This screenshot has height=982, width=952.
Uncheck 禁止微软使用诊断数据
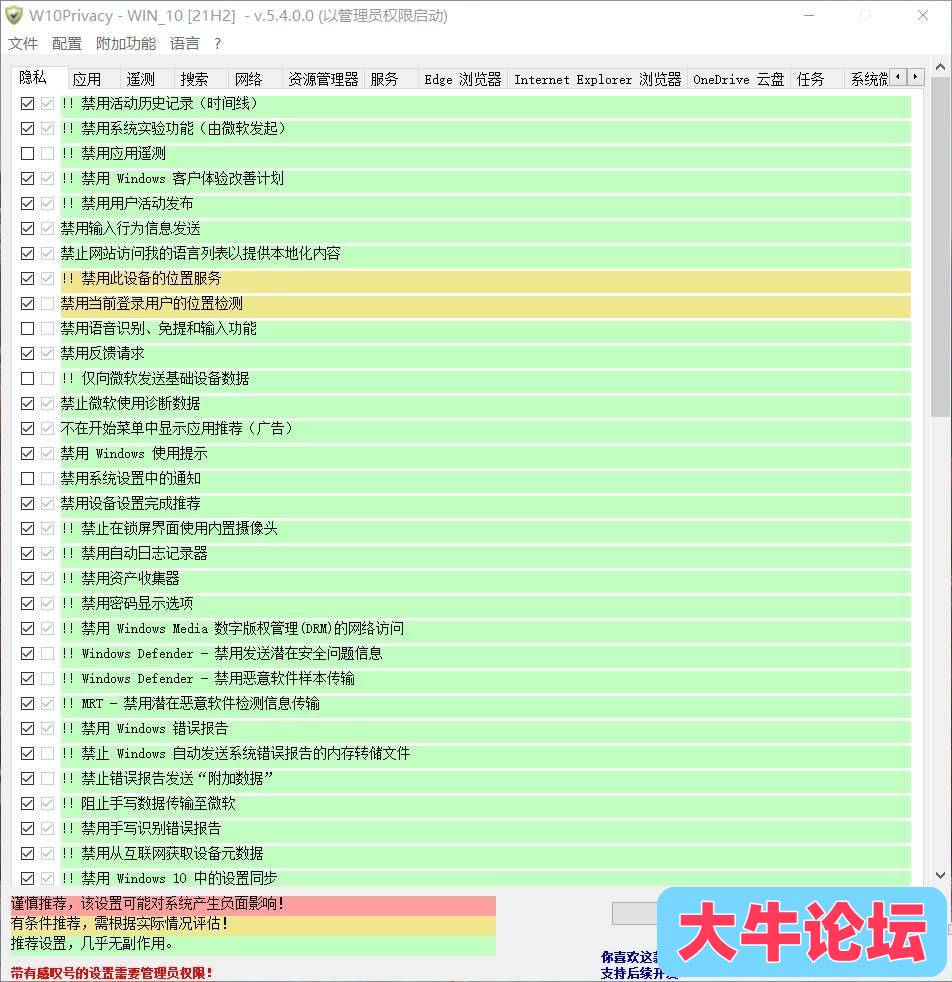(28, 404)
